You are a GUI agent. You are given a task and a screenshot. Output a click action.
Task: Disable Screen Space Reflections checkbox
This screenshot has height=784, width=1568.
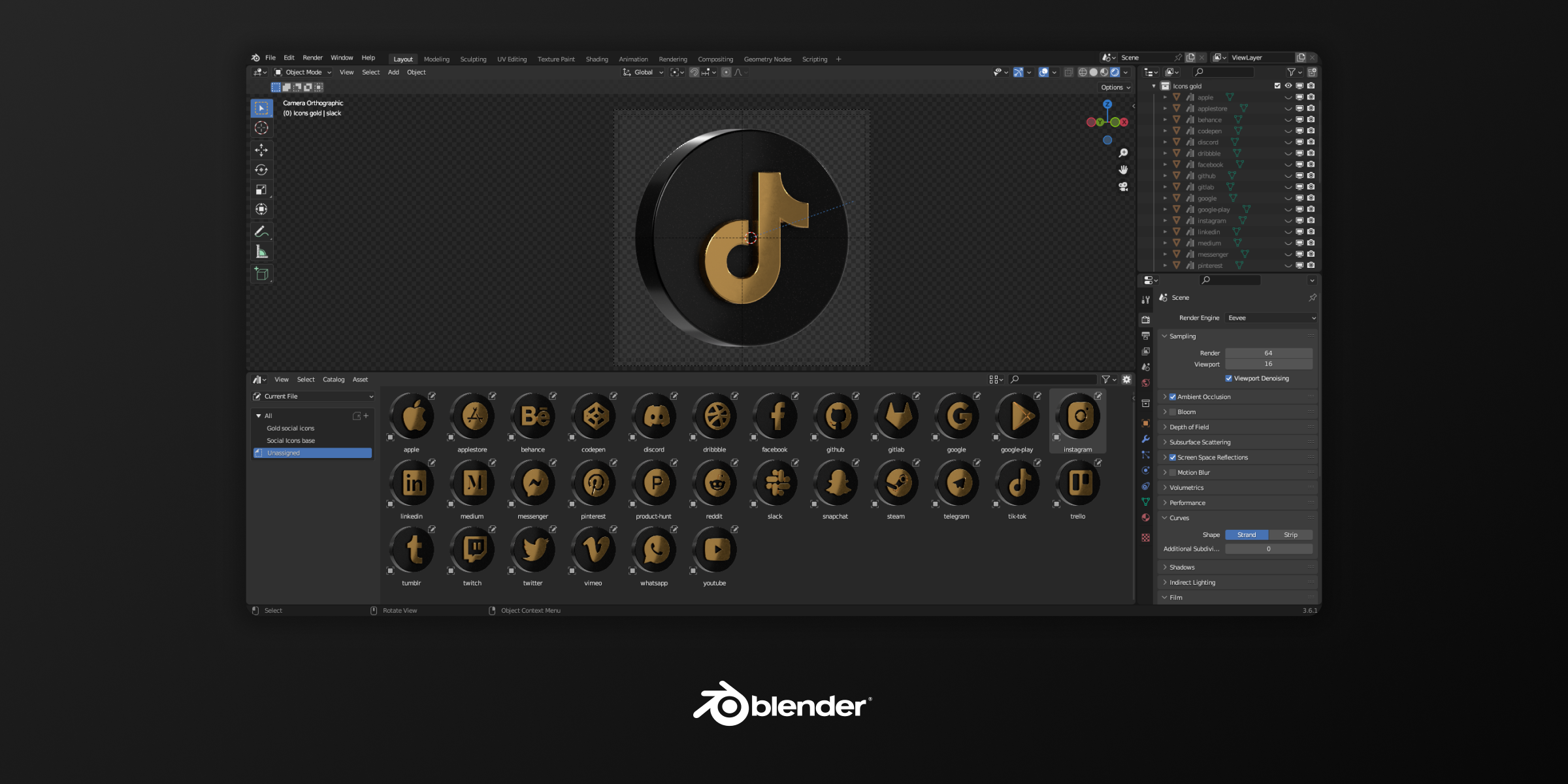click(1173, 458)
